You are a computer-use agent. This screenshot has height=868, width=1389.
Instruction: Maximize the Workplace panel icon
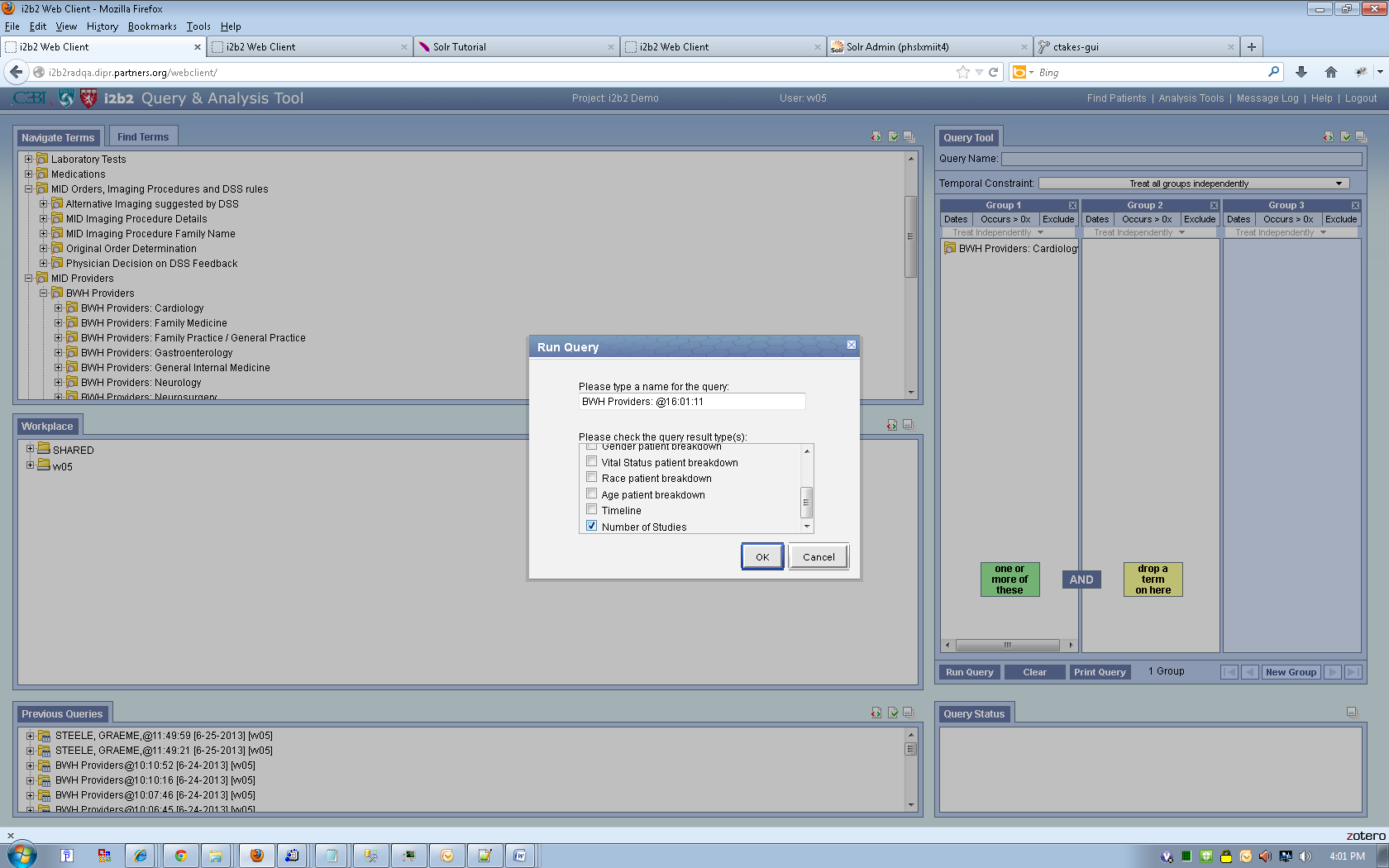[908, 425]
